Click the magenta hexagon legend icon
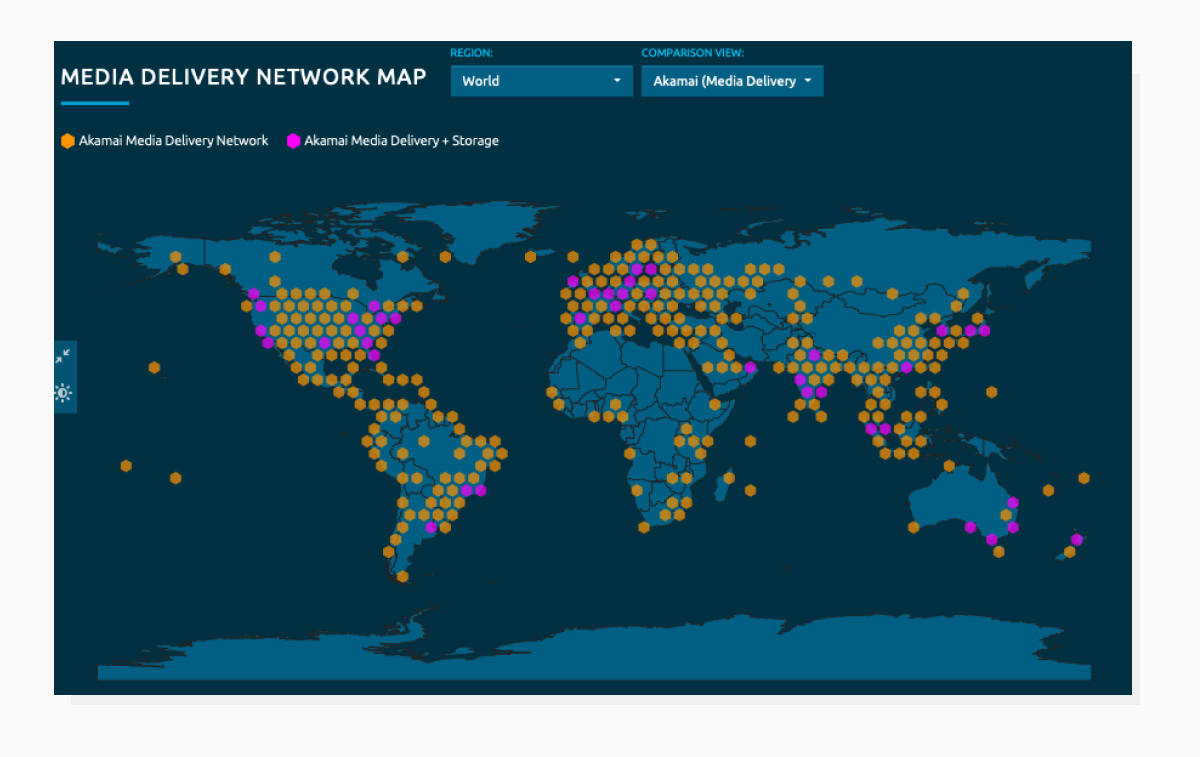Viewport: 1200px width, 757px height. click(293, 141)
